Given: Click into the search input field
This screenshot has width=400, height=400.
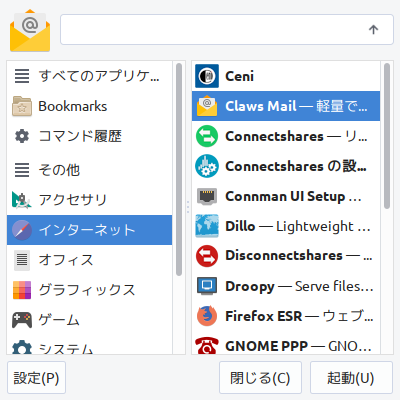Looking at the screenshot, I should click(227, 30).
